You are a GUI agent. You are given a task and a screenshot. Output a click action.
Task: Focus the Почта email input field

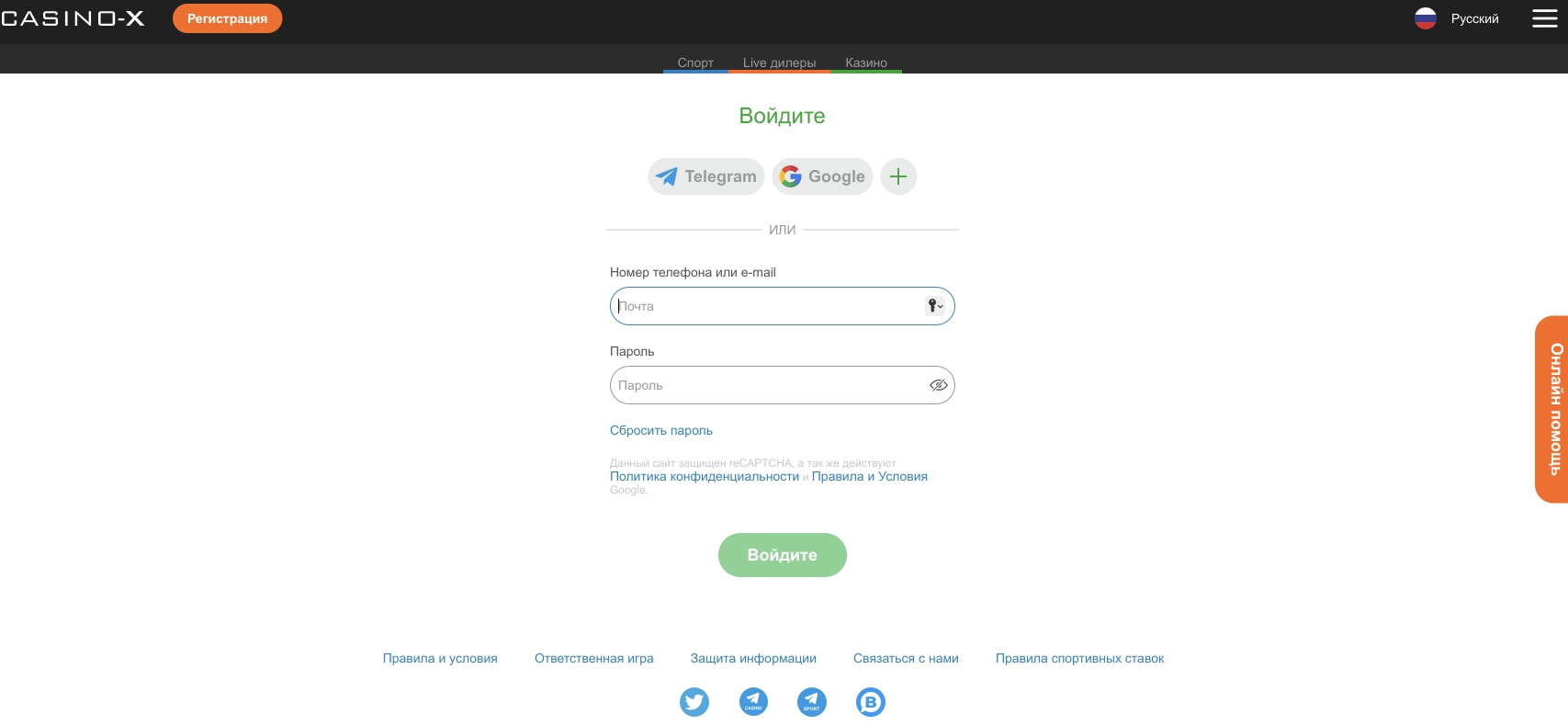coord(783,306)
